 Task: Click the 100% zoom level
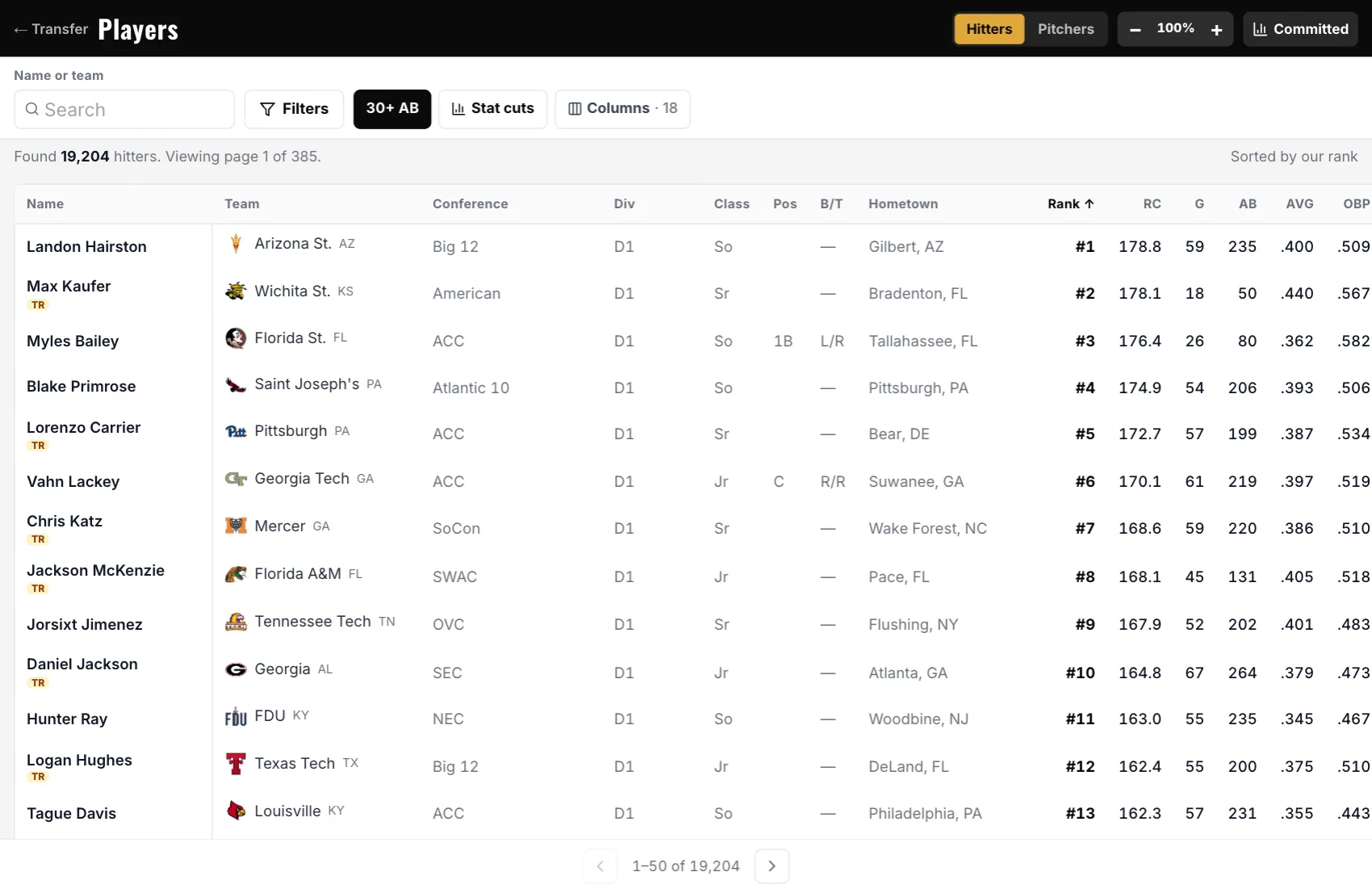pos(1175,28)
